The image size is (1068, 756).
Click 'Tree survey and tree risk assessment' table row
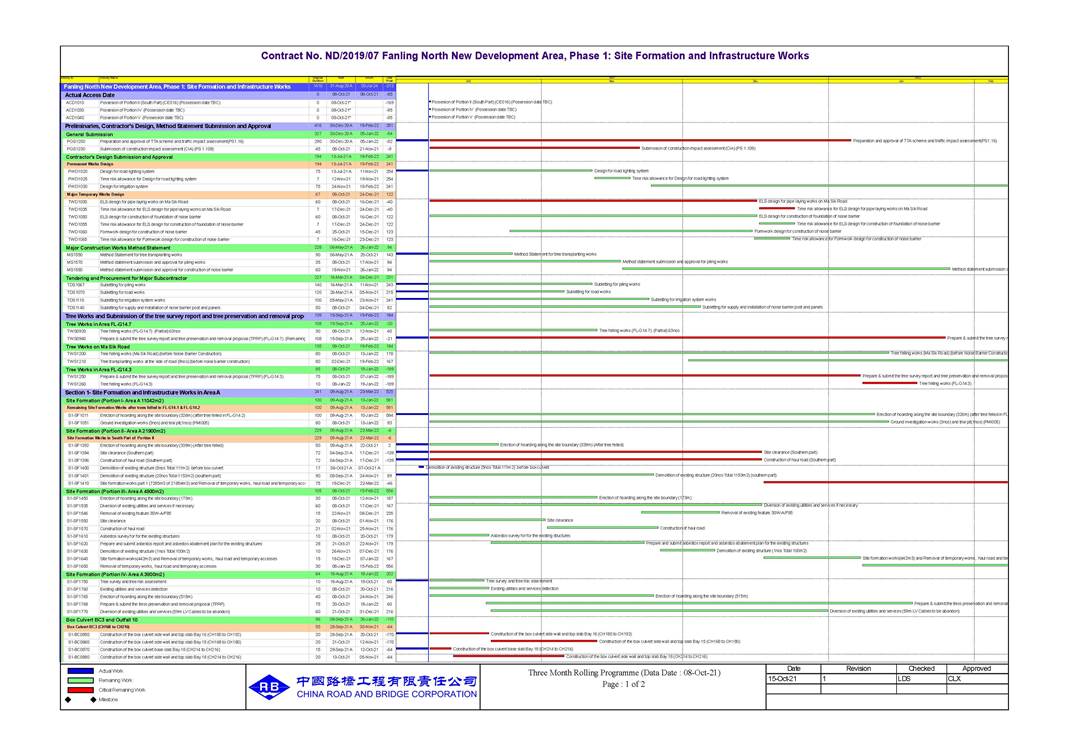[x=228, y=582]
